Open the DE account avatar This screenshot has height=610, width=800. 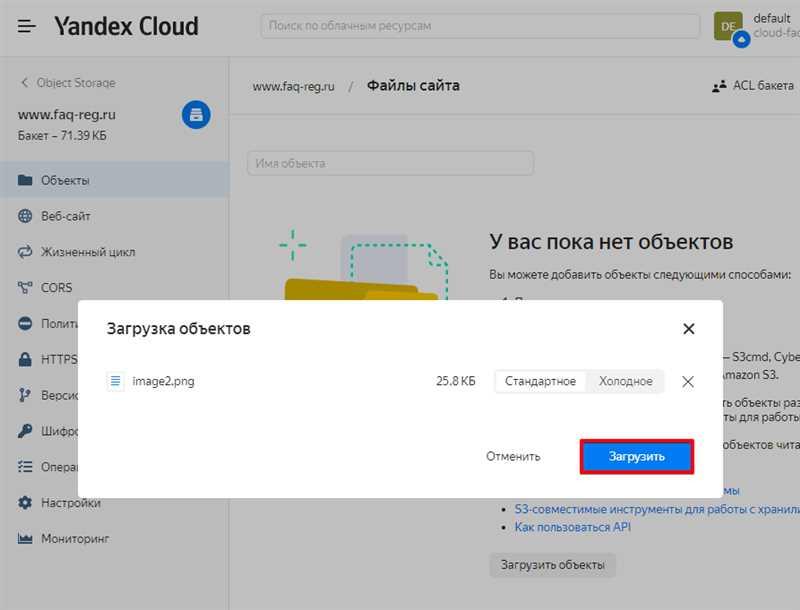[728, 26]
